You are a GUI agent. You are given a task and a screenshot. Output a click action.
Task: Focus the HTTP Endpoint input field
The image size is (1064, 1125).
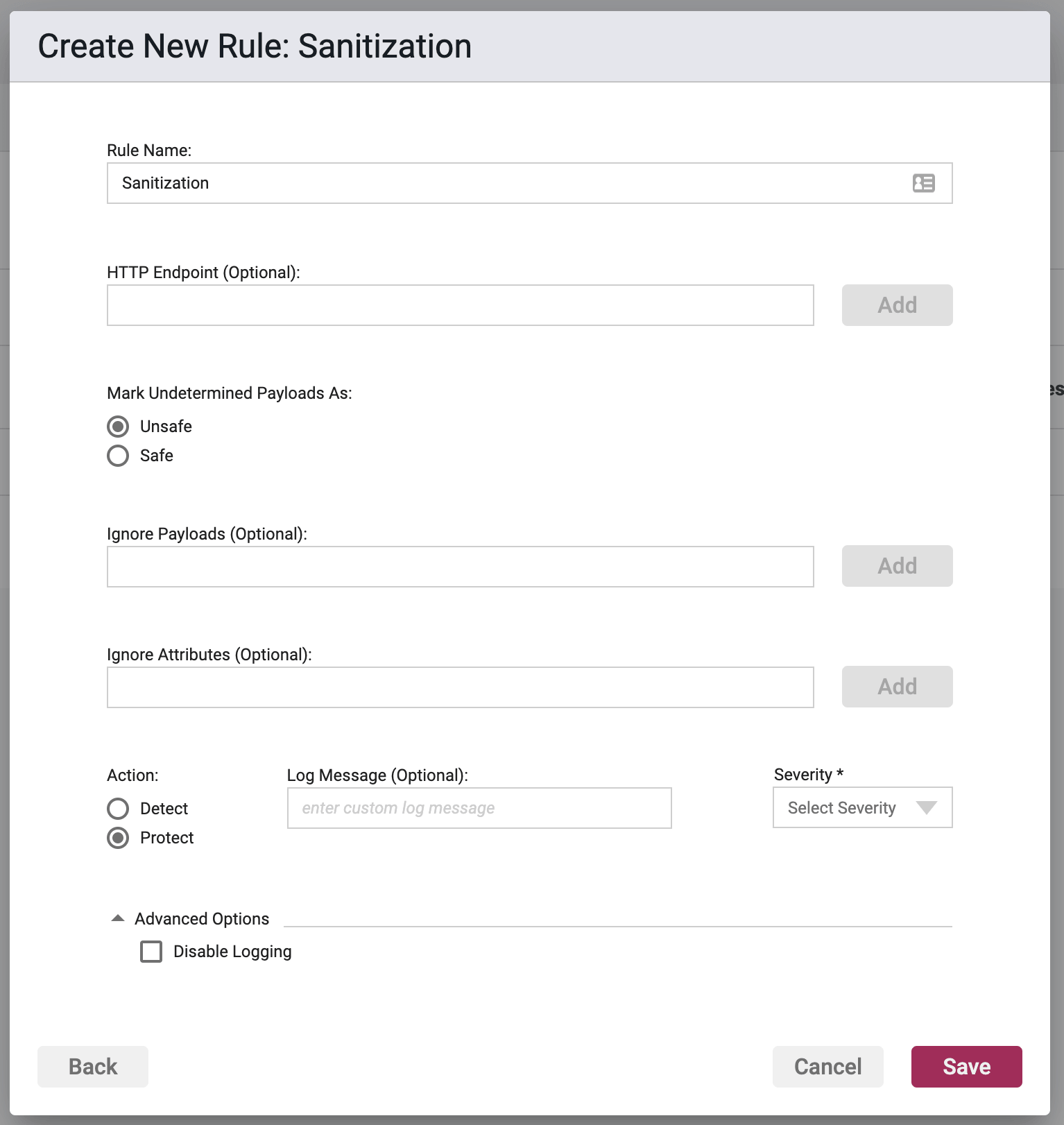[x=460, y=305]
